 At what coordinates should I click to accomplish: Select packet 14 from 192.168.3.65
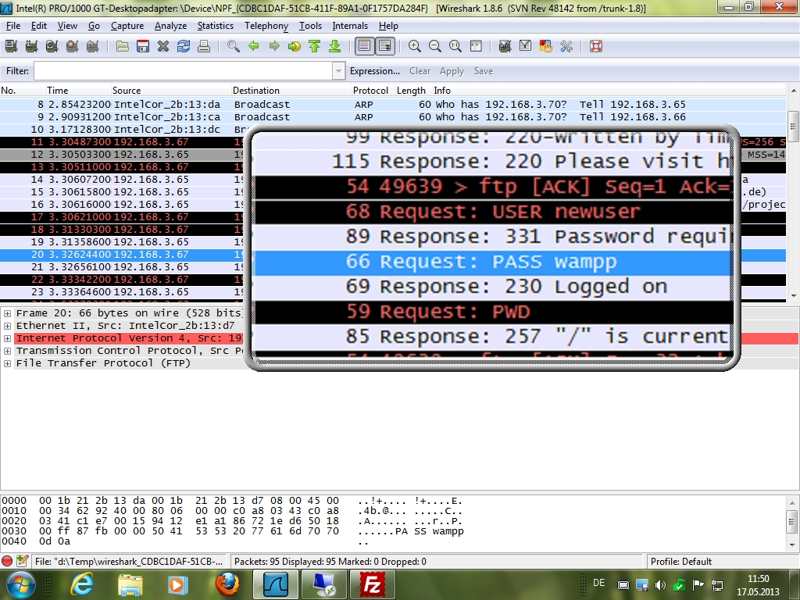pyautogui.click(x=122, y=179)
